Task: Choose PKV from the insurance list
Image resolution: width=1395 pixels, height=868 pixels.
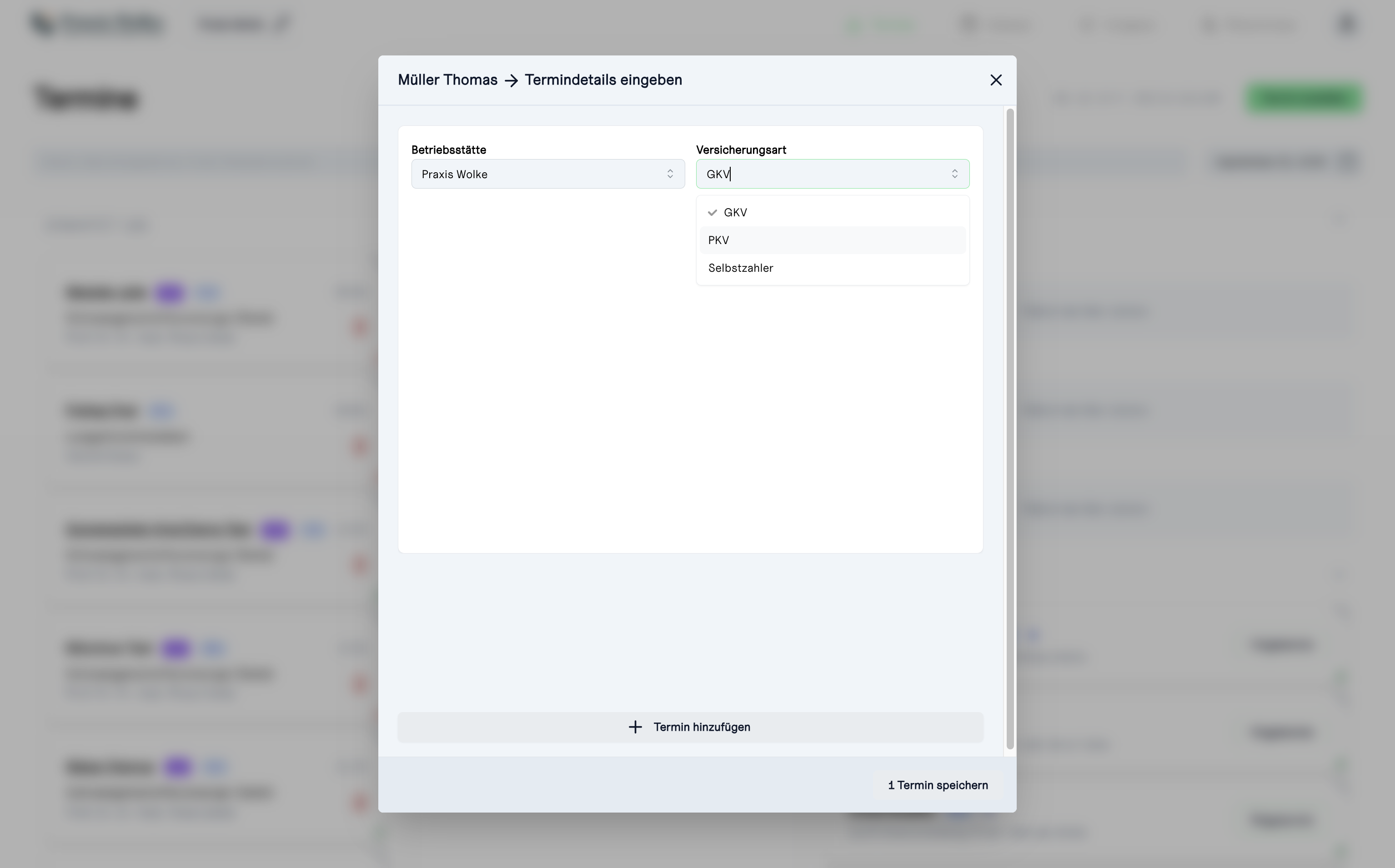Action: (832, 240)
